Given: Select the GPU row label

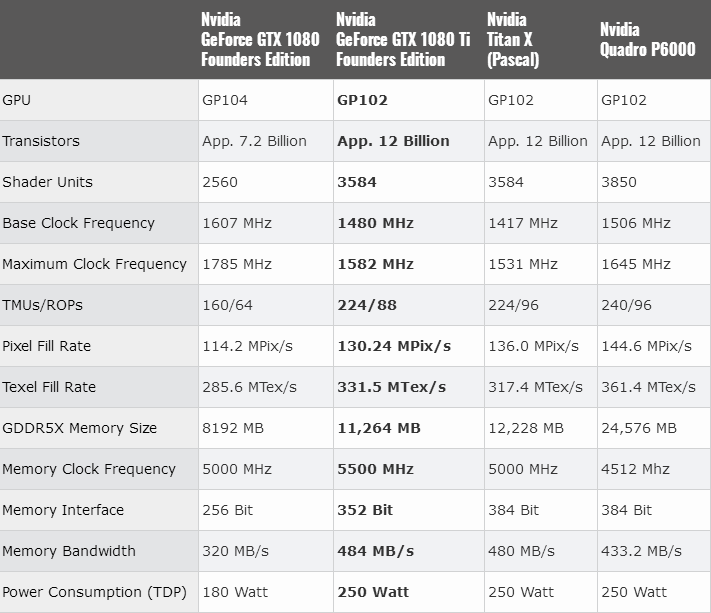Looking at the screenshot, I should pos(17,100).
